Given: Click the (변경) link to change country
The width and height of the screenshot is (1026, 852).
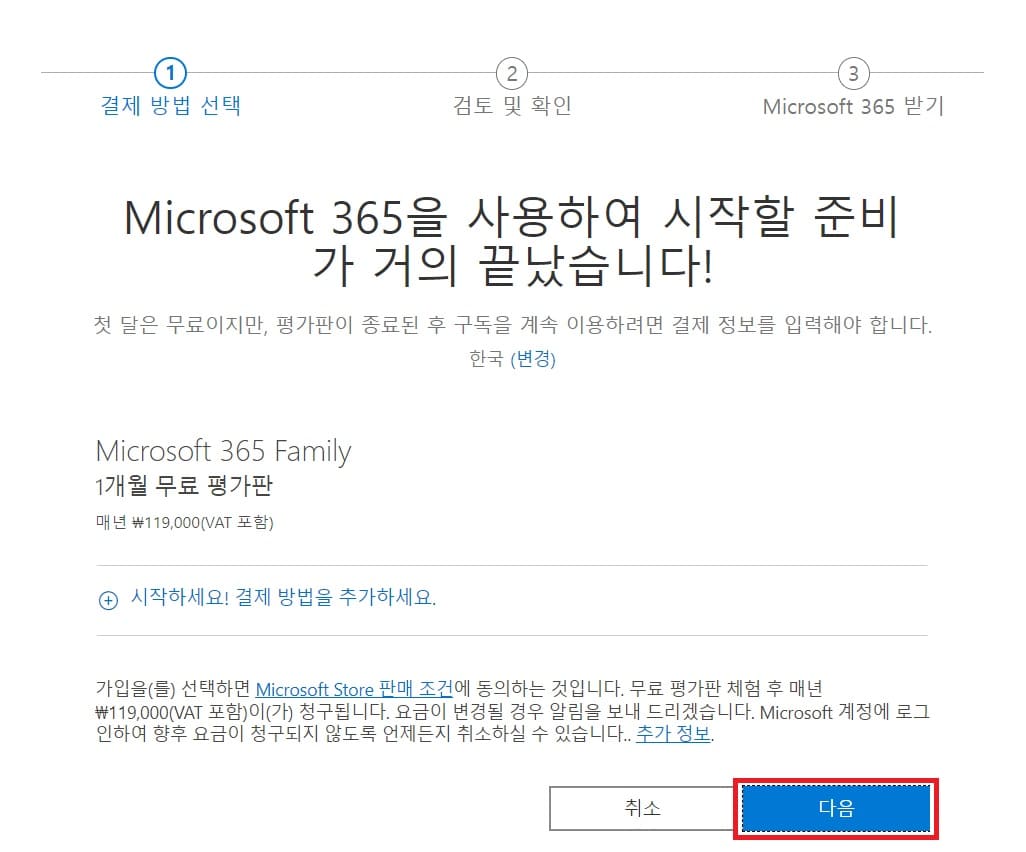Looking at the screenshot, I should pos(533,359).
